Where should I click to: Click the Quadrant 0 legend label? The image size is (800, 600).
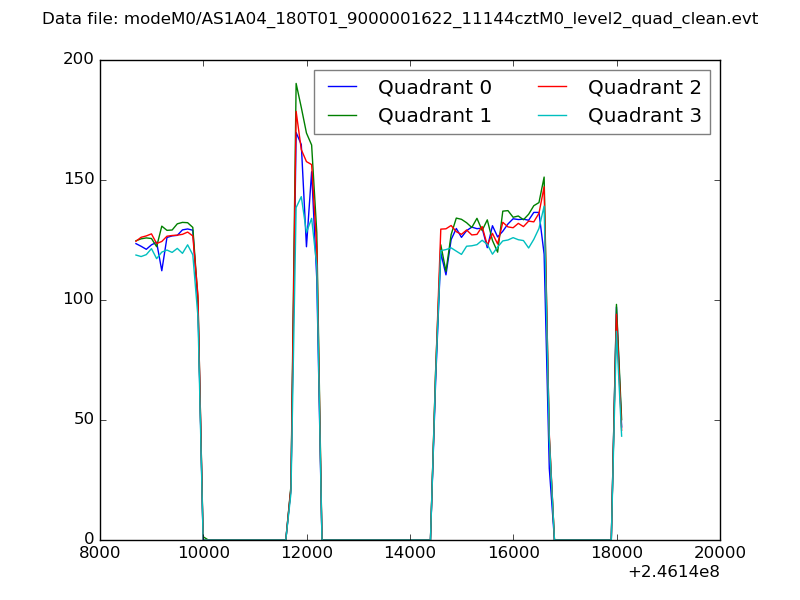pos(434,88)
